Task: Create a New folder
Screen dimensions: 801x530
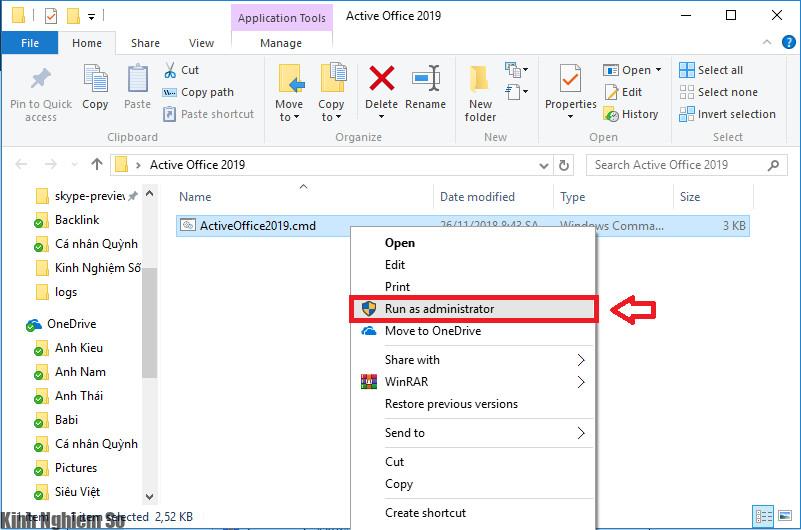Action: tap(480, 93)
